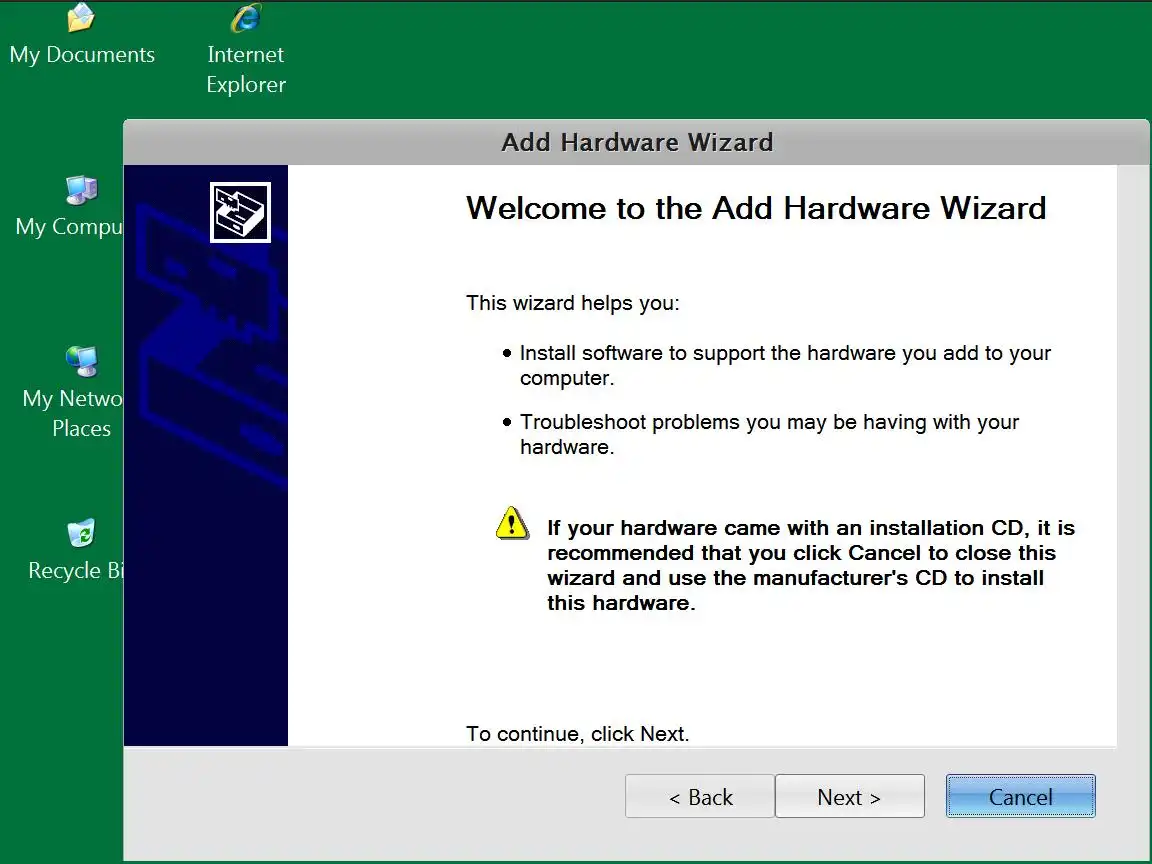This screenshot has height=864, width=1152.
Task: Click the 'Welcome to the Add Hardware Wizard' heading
Action: [756, 208]
